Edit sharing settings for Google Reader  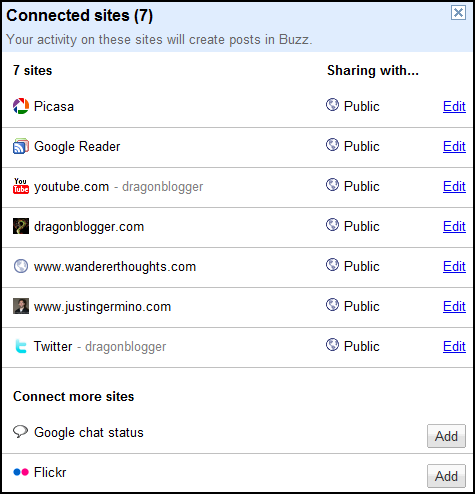click(454, 146)
